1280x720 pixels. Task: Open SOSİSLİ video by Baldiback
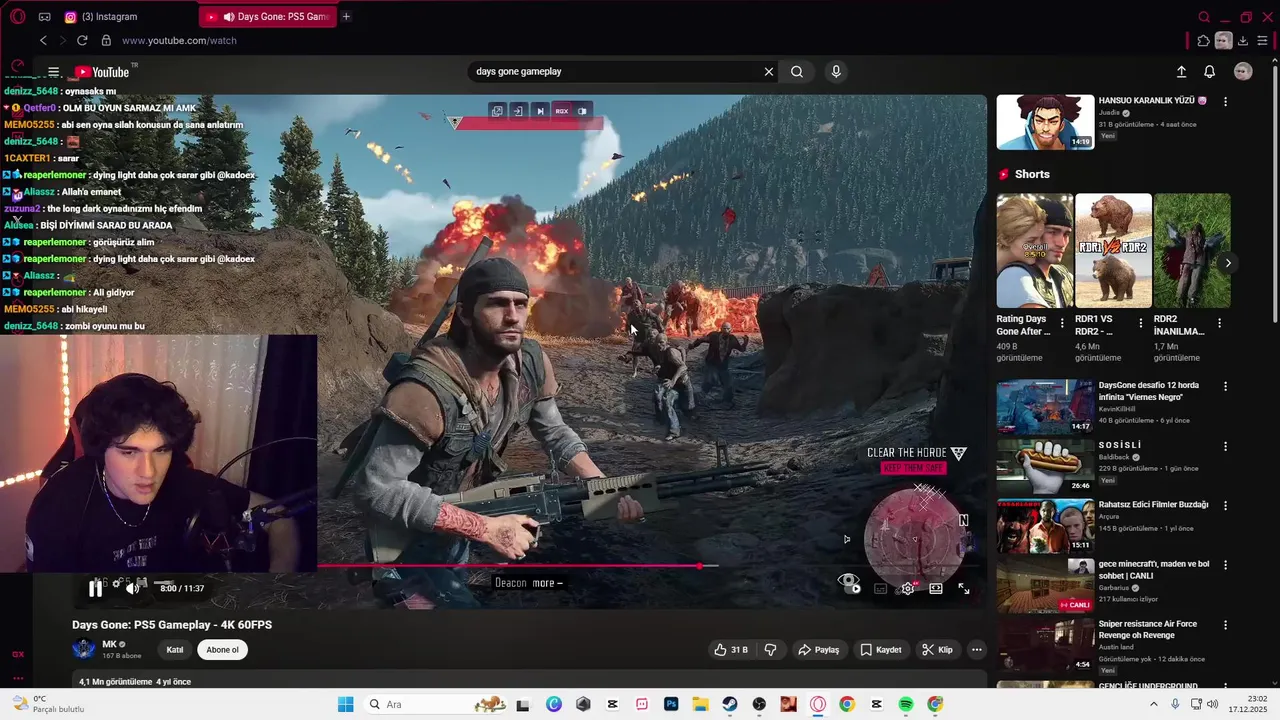coord(1045,467)
